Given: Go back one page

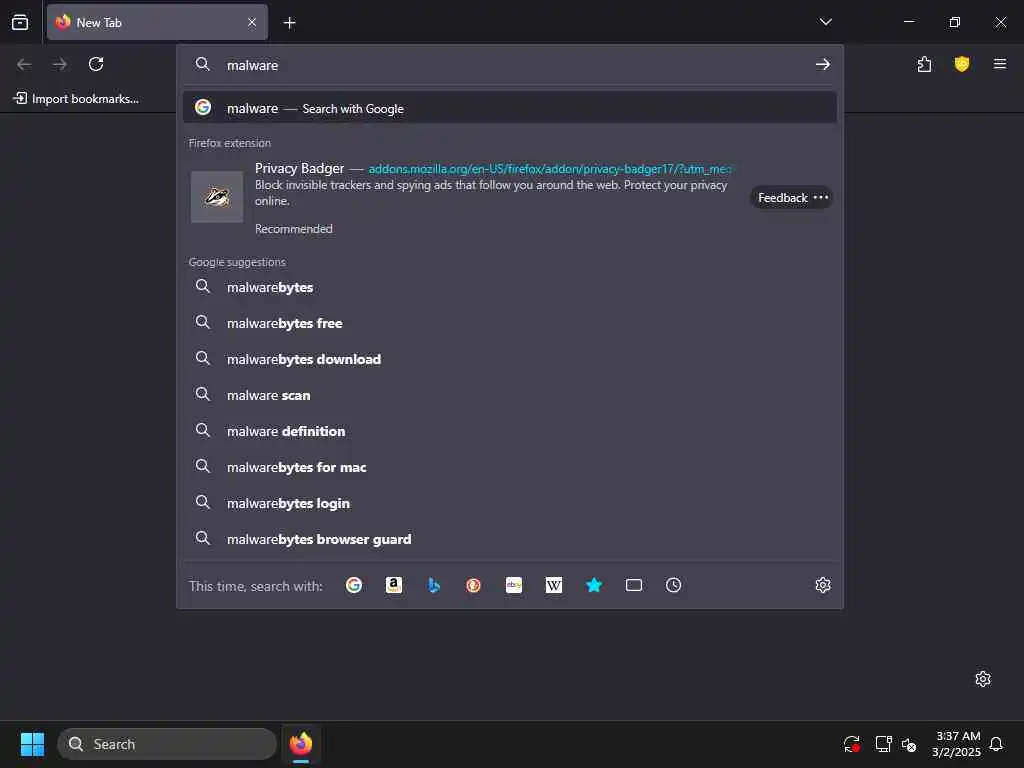Looking at the screenshot, I should point(24,64).
